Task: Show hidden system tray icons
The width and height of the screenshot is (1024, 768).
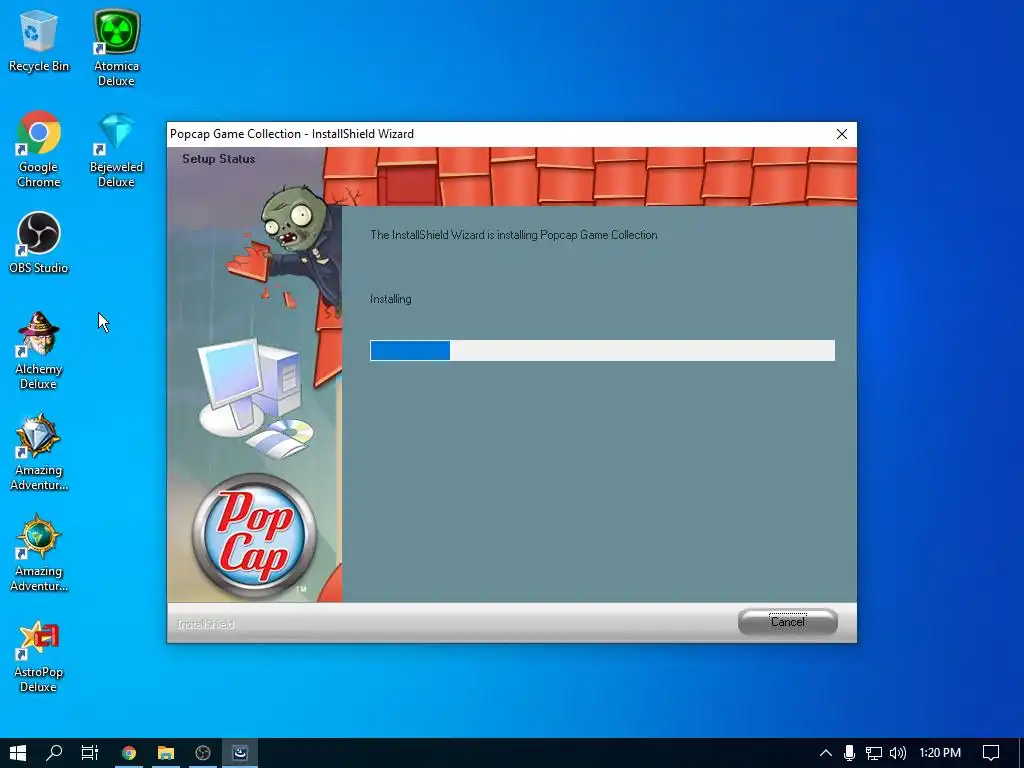Action: 825,753
